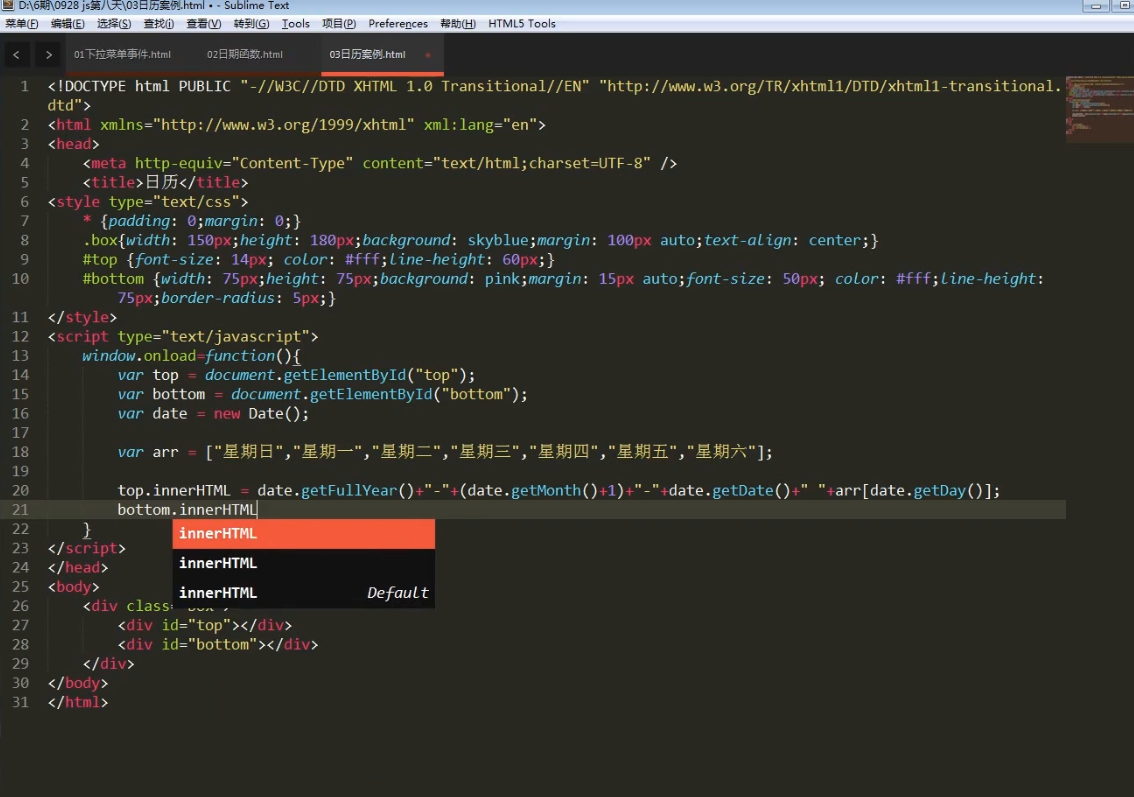Click unsaved dot on 03日历案例.html tab
This screenshot has width=1134, height=797.
pyautogui.click(x=428, y=54)
